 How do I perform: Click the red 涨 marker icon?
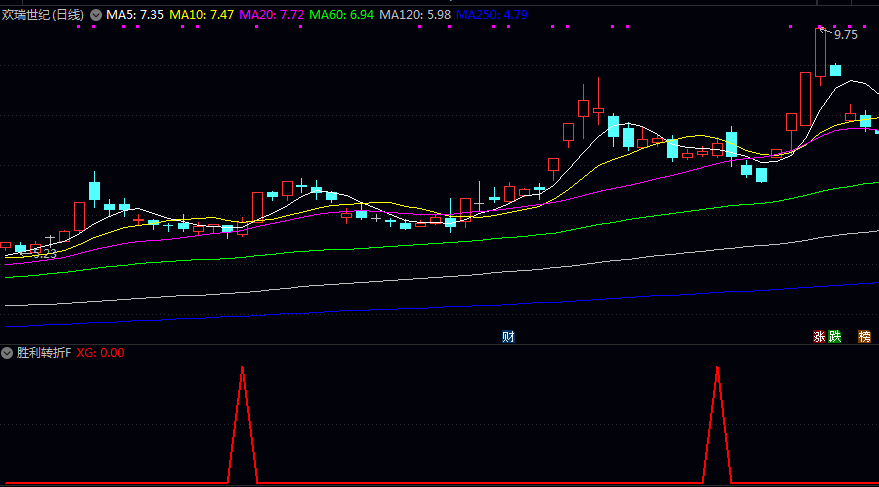coord(820,337)
